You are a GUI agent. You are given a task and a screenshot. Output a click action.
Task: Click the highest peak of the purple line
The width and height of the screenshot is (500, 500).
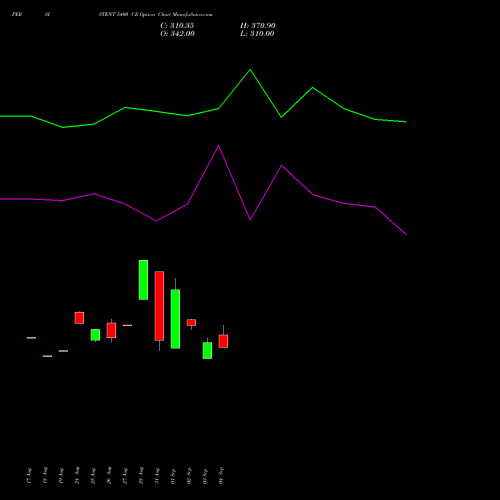(x=219, y=146)
